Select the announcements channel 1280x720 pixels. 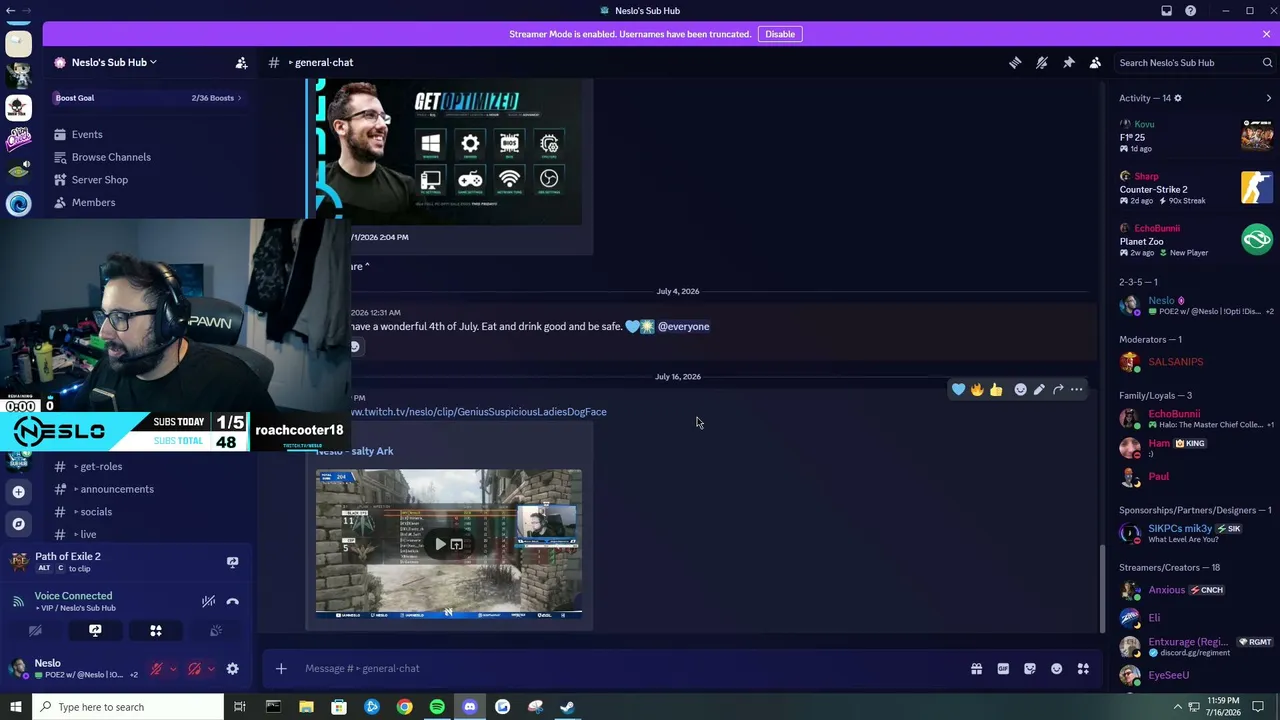(x=116, y=489)
